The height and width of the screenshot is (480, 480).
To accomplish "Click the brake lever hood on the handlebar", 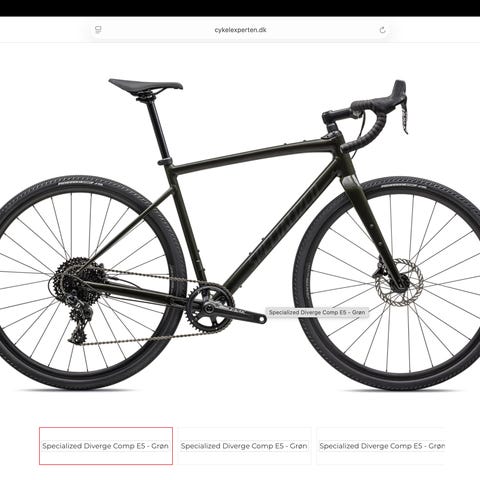I will point(399,90).
